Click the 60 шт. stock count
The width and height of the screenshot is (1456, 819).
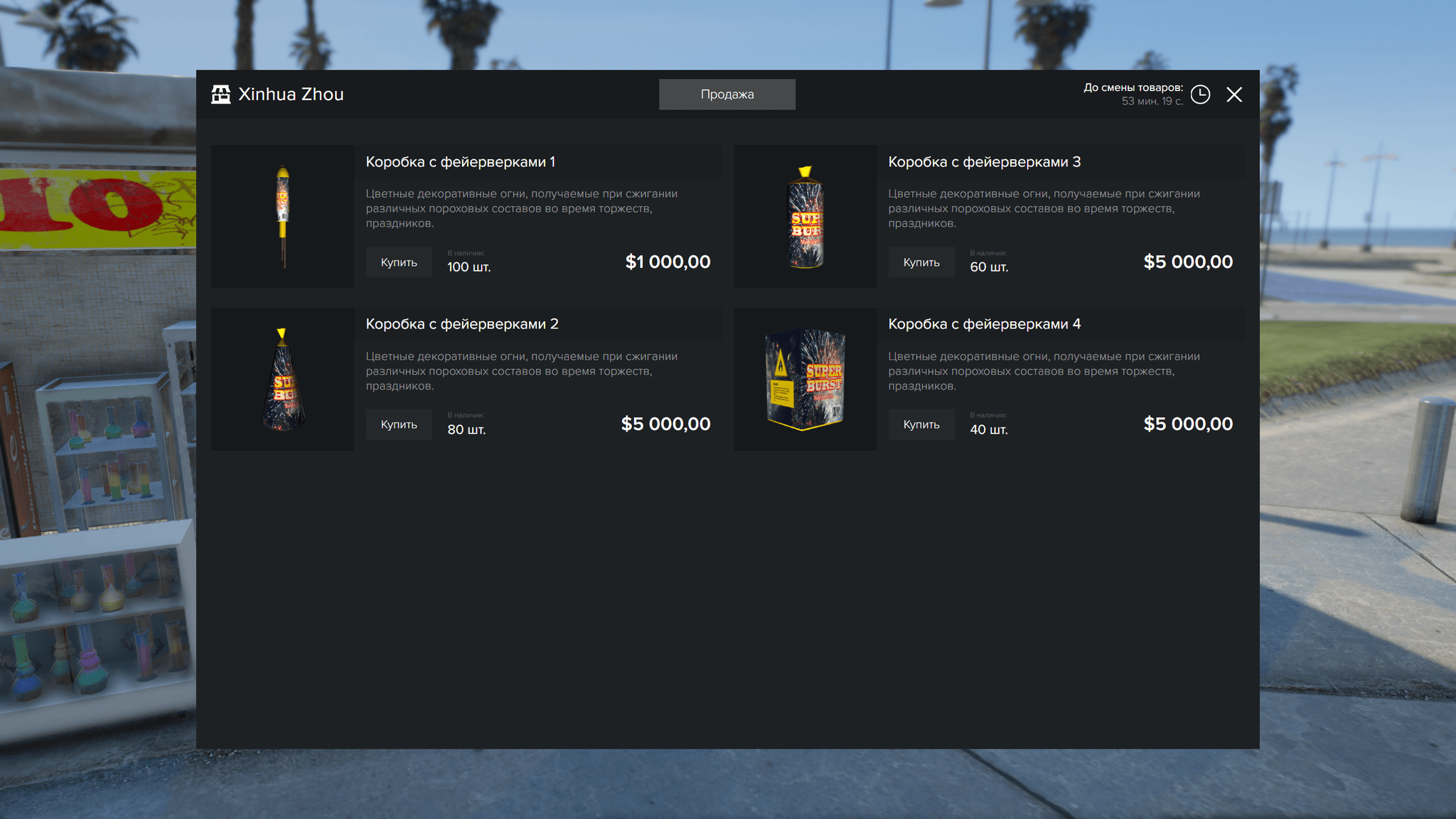tap(990, 267)
